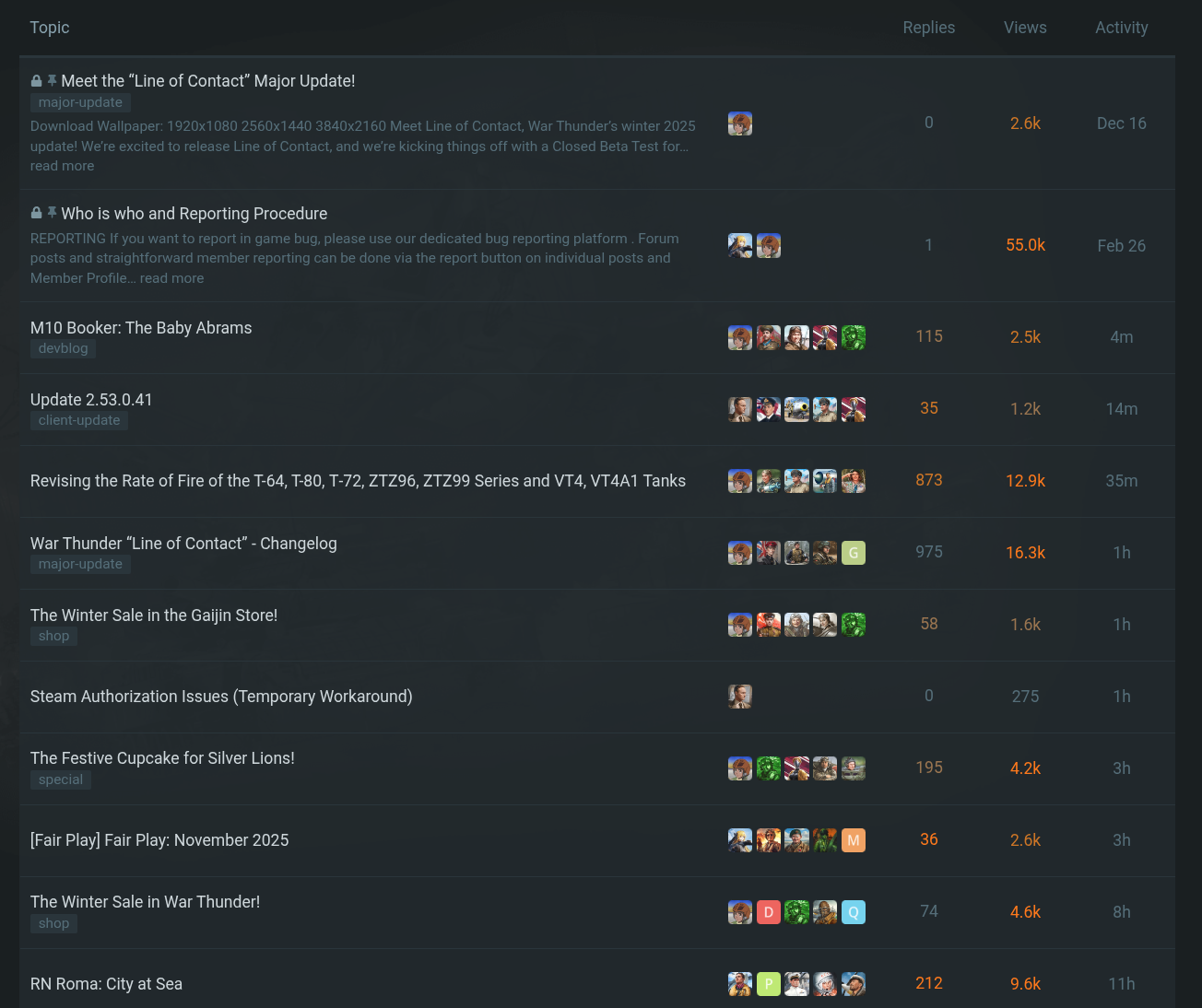Click "read more" under the Line of Contact excerpt
Screen dimensions: 1202x1008
(x=62, y=166)
